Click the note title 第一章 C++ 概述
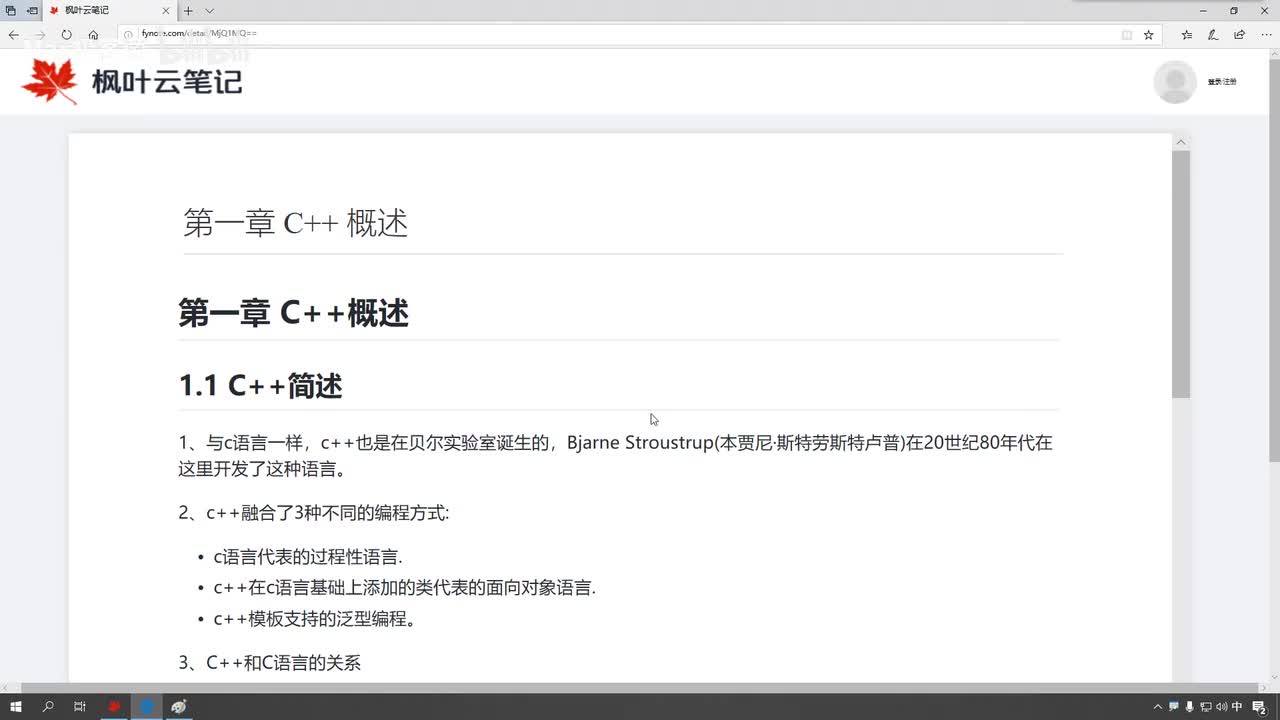1280x720 pixels. [x=296, y=223]
